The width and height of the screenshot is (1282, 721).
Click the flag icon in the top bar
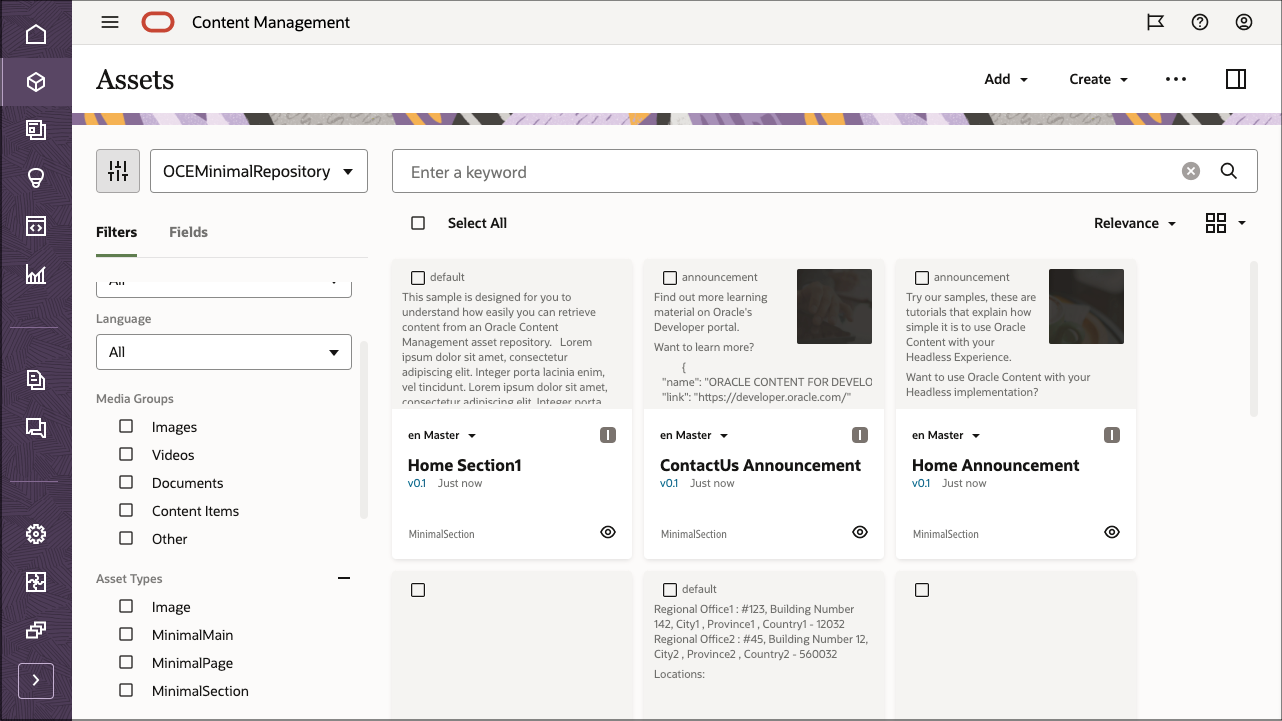point(1155,22)
